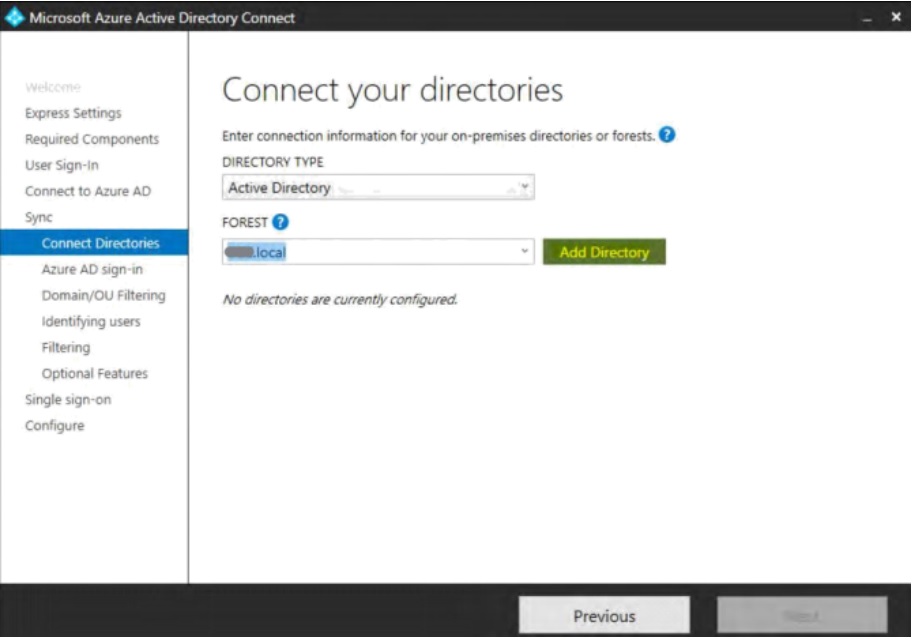Viewport: 912px width, 641px height.
Task: Select Welcome in the sidebar
Action: 53,87
